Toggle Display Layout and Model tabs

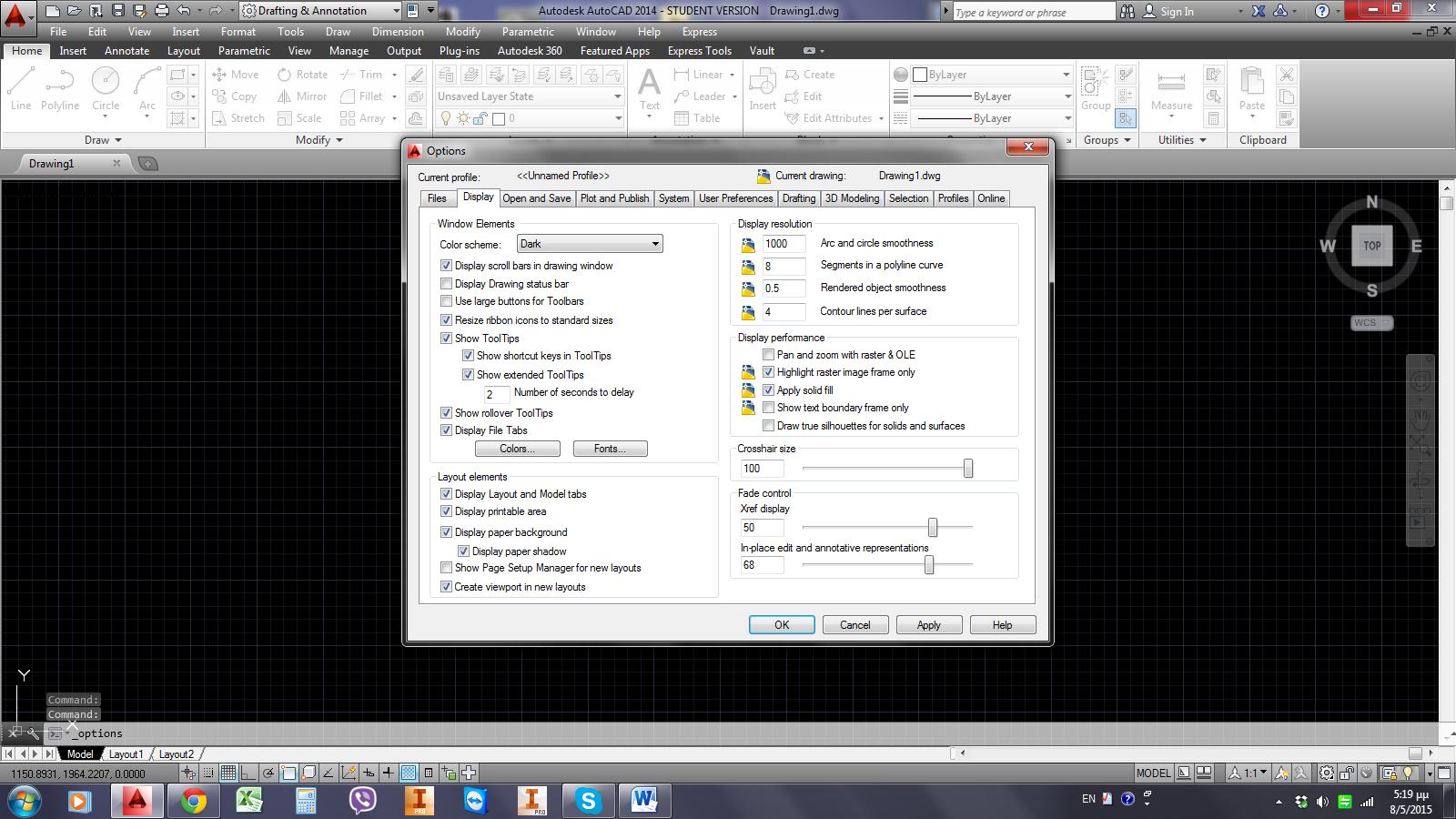tap(446, 494)
